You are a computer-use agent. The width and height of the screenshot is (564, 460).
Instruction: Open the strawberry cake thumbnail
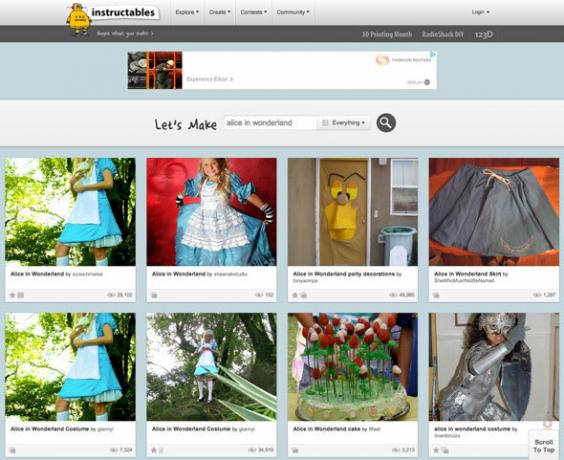pyautogui.click(x=353, y=367)
